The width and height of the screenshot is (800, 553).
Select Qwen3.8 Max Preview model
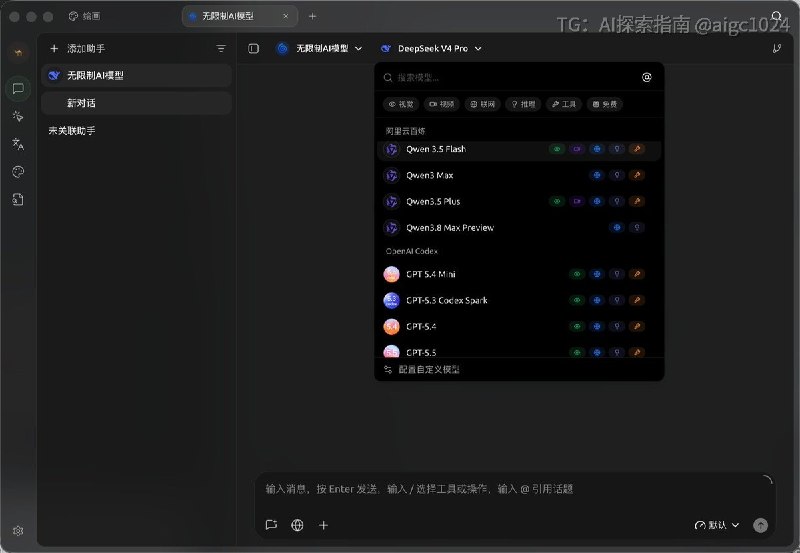point(519,228)
